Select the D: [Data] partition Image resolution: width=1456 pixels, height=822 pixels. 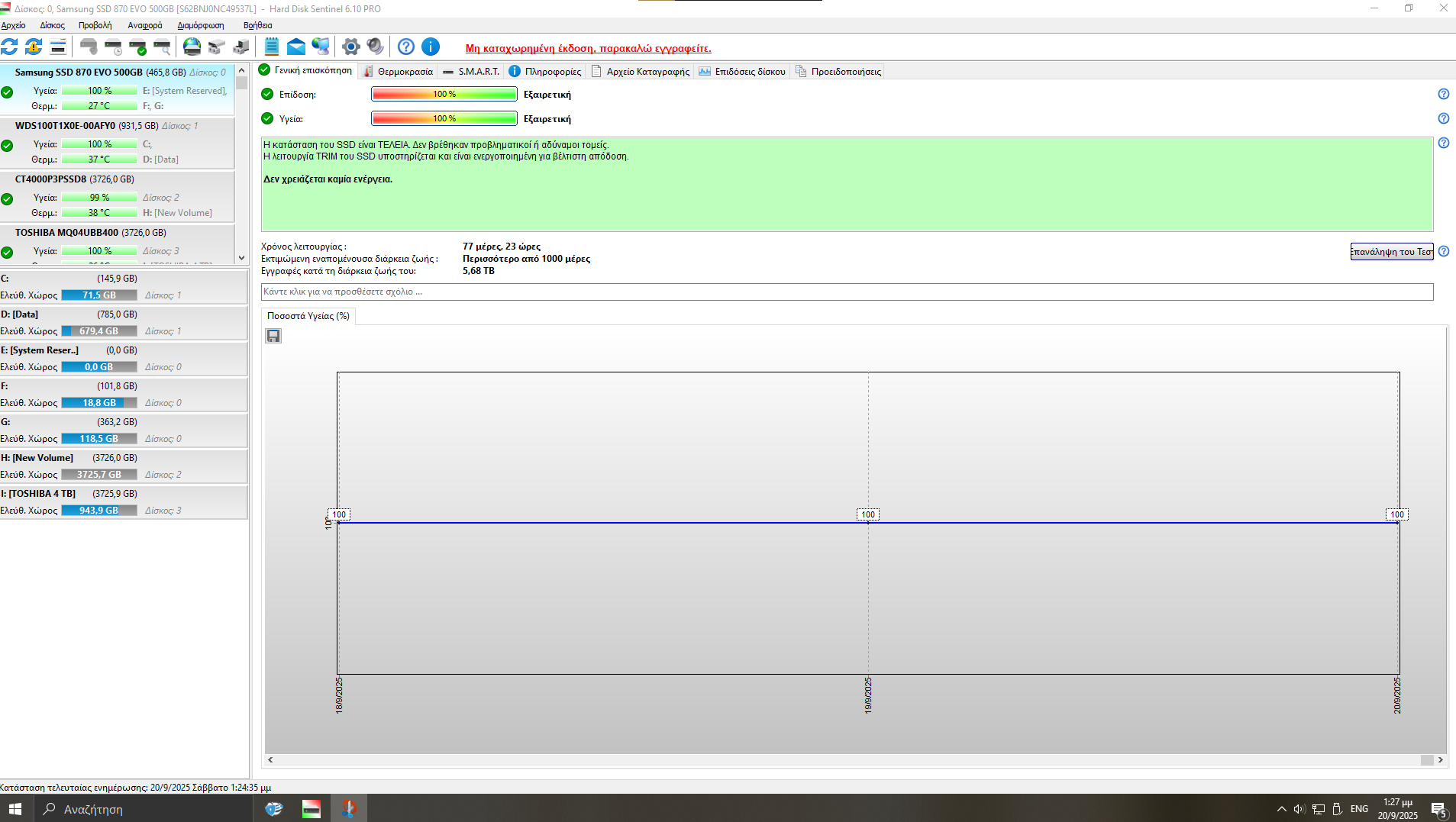point(124,323)
